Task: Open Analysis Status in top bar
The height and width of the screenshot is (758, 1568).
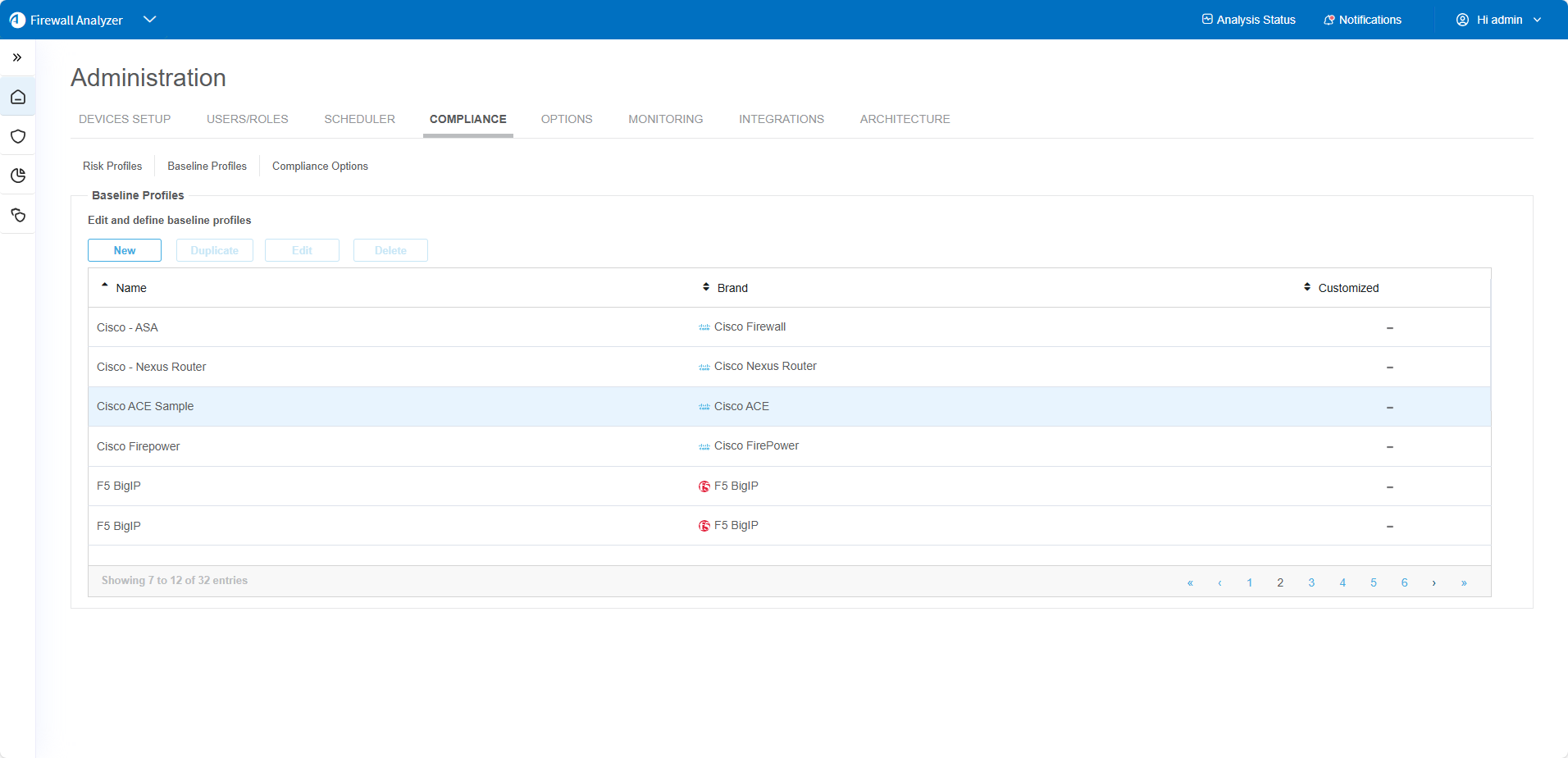Action: (1248, 20)
